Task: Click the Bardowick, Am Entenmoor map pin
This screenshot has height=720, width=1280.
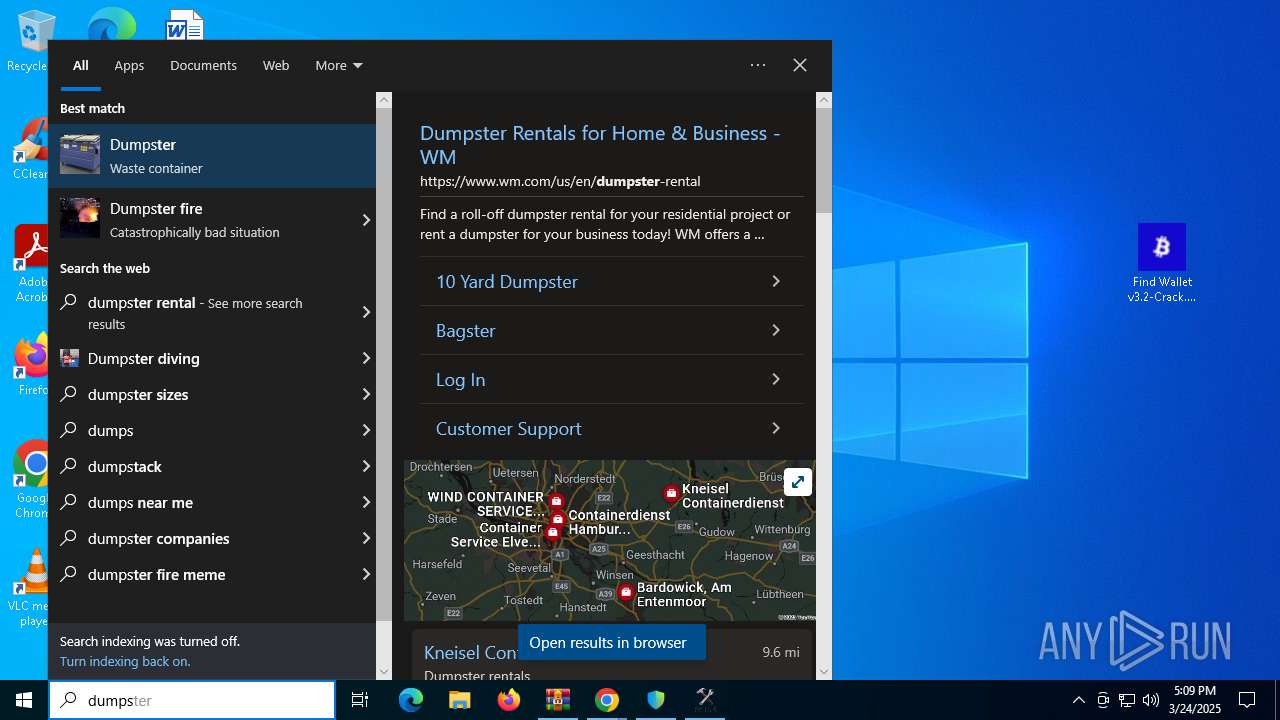Action: (x=626, y=593)
